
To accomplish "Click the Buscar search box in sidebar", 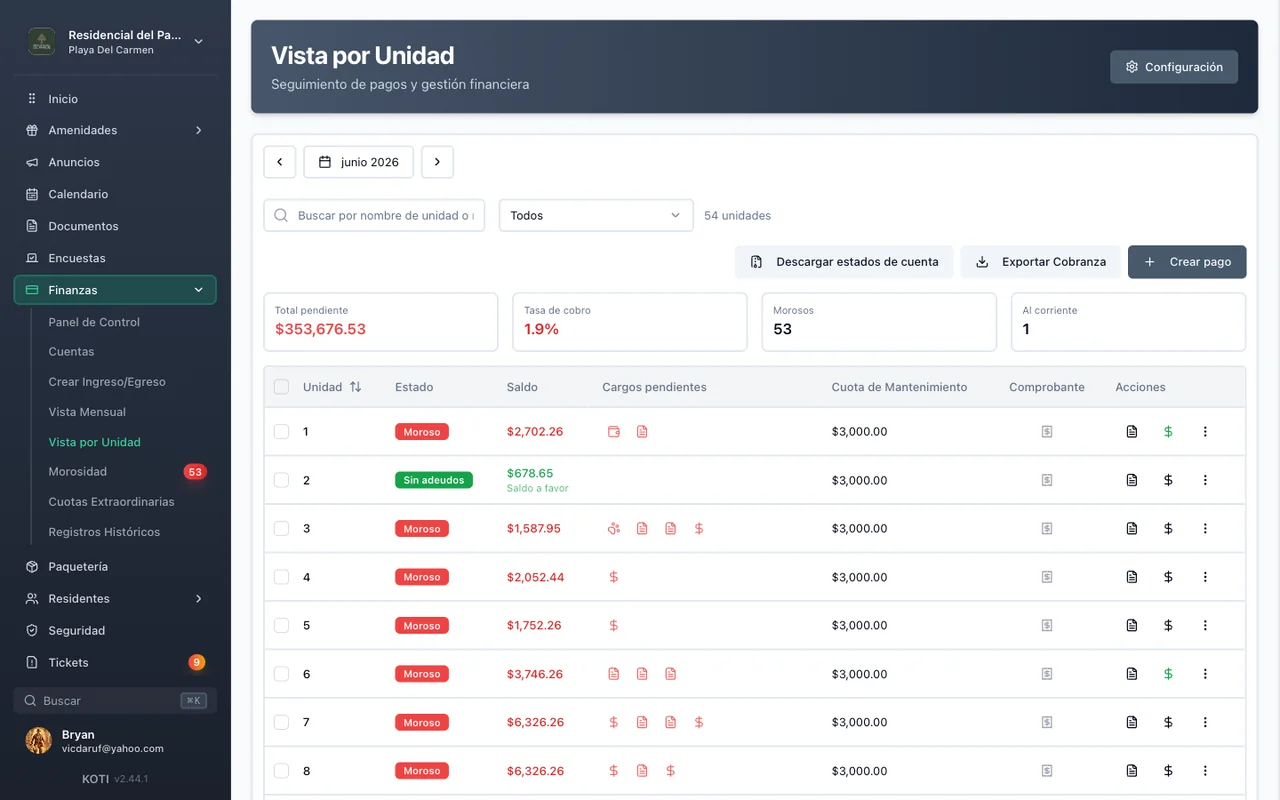I will point(115,701).
